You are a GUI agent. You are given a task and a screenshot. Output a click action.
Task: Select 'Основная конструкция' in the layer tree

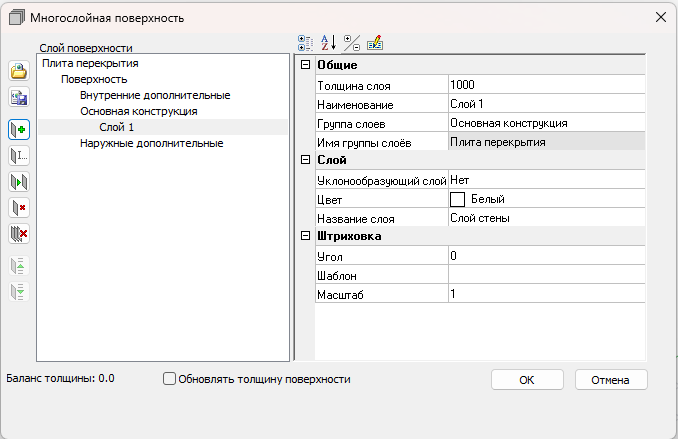[138, 111]
